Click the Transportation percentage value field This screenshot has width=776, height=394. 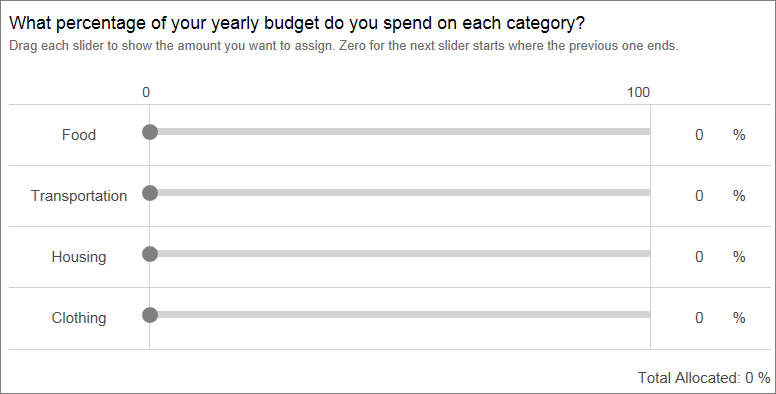pyautogui.click(x=699, y=196)
